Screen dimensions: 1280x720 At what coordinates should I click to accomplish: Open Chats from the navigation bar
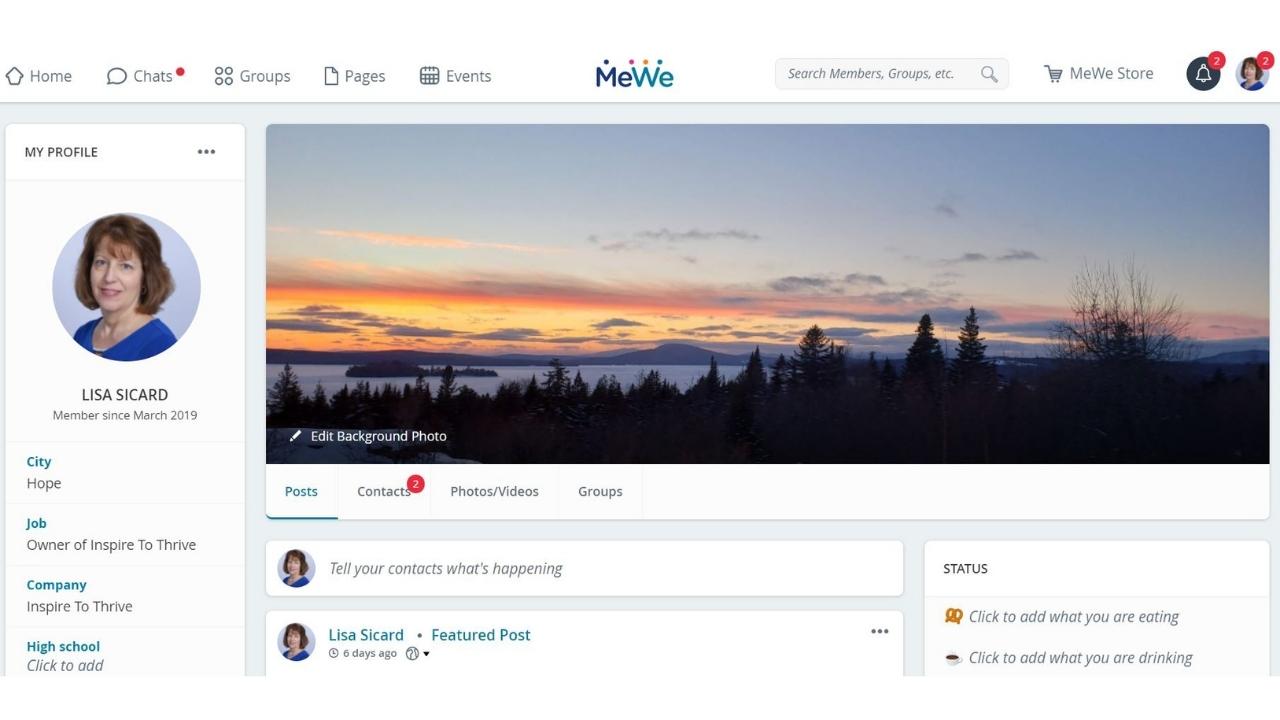click(x=144, y=76)
